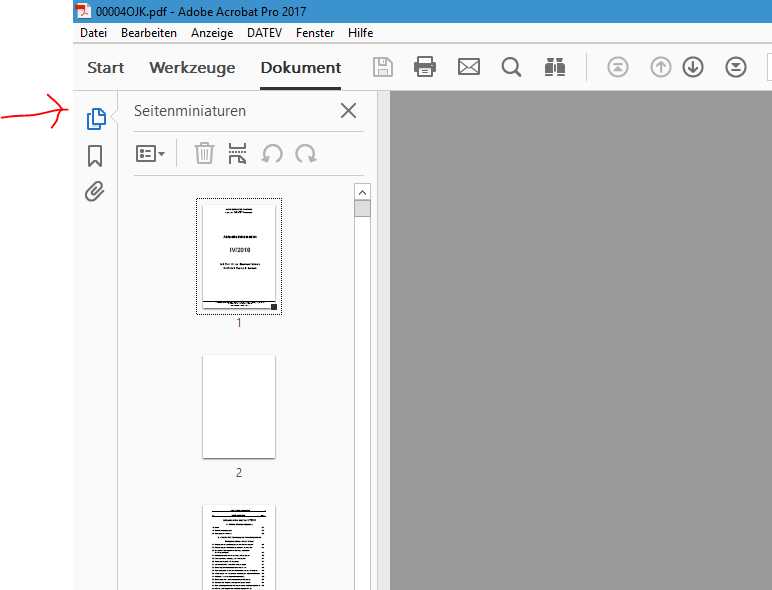Close the Seitenminiaturen panel
Viewport: 772px width, 590px height.
point(348,111)
